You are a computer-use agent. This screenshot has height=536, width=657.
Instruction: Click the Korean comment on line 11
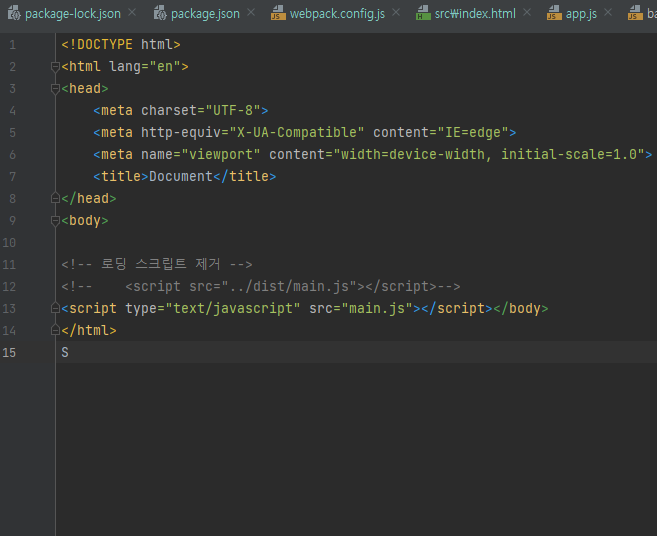(157, 264)
